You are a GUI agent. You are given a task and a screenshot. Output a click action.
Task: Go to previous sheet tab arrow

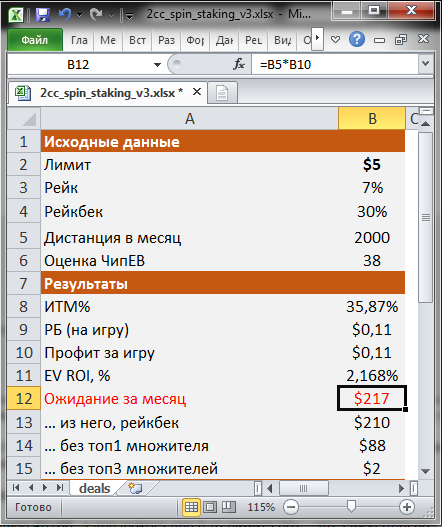click(x=31, y=487)
